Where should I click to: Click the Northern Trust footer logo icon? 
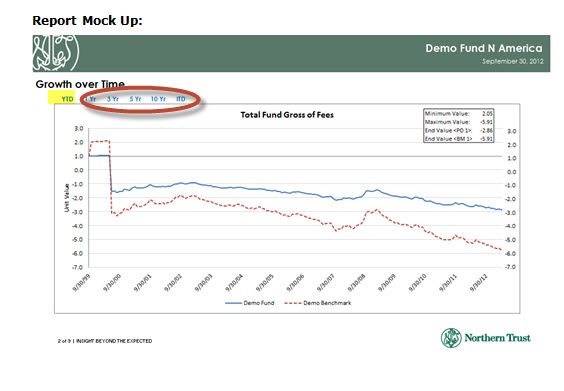click(x=451, y=338)
